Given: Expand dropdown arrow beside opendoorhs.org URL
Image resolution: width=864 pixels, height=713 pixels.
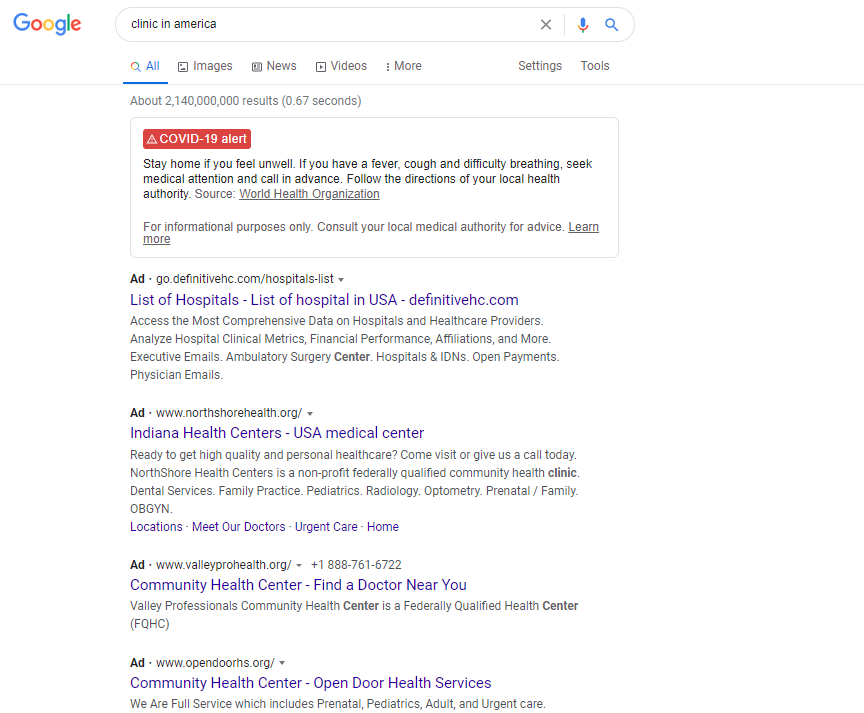Looking at the screenshot, I should (x=282, y=663).
